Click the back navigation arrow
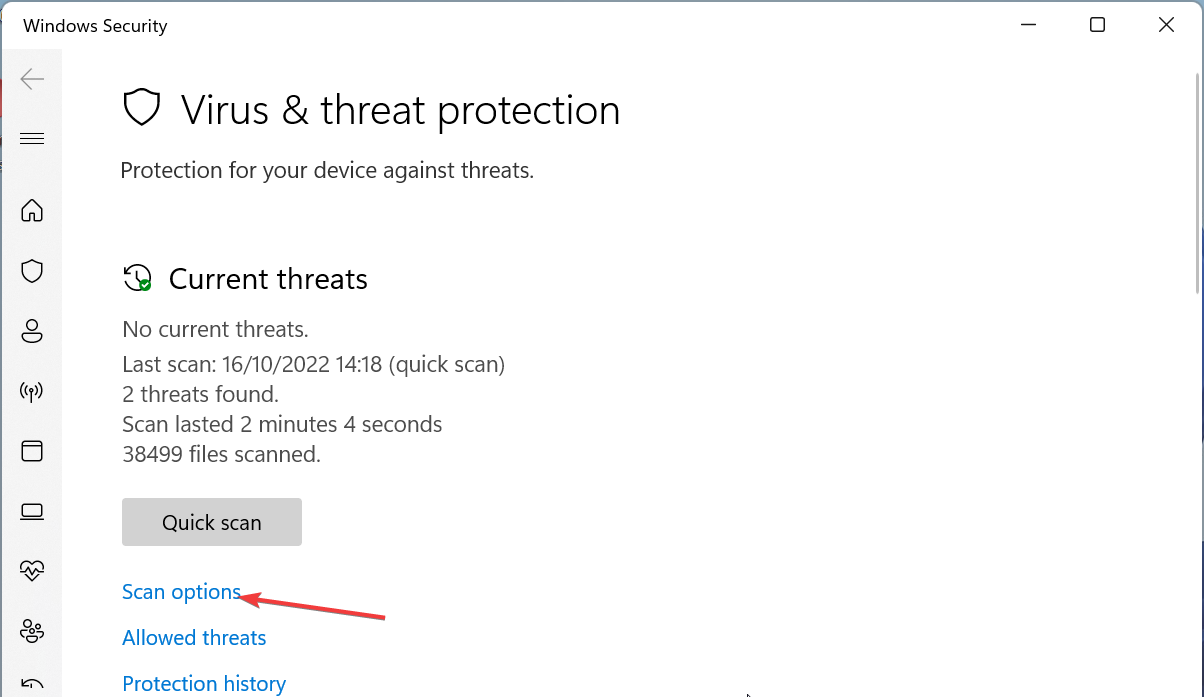The width and height of the screenshot is (1204, 697). 32,78
